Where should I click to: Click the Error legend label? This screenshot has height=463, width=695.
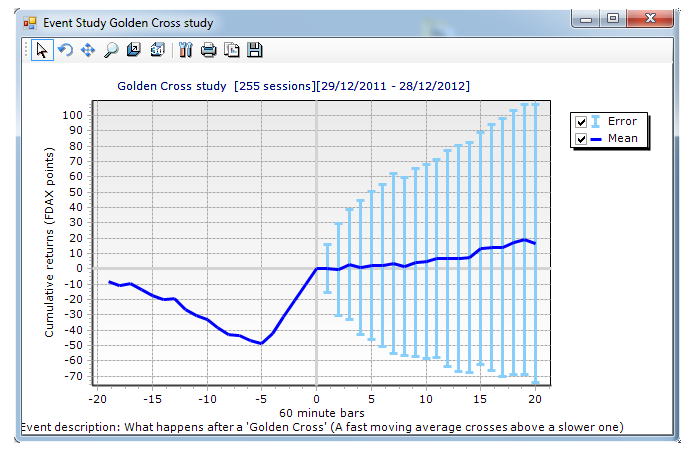[x=622, y=122]
